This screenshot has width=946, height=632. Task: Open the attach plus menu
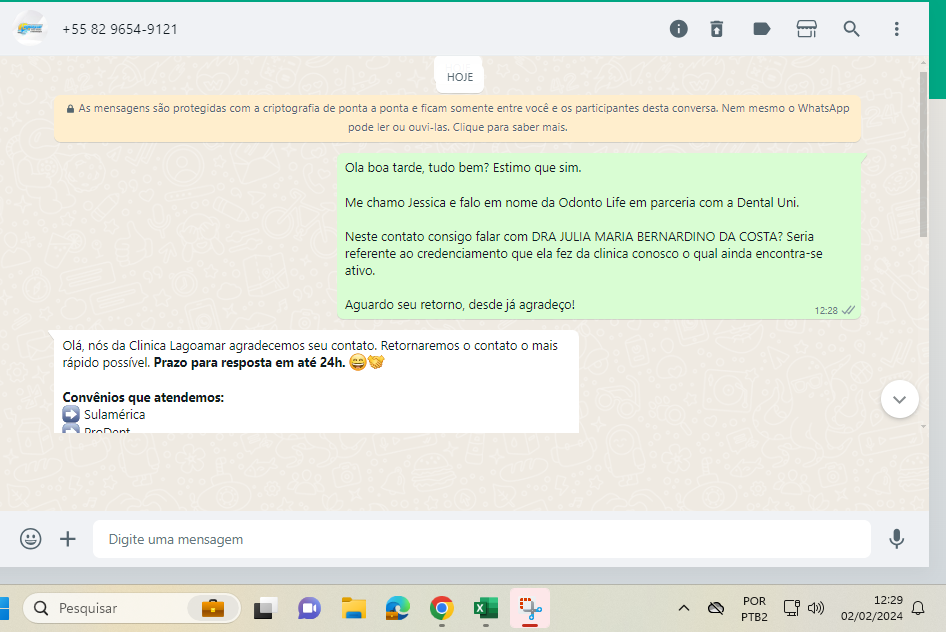click(x=68, y=539)
